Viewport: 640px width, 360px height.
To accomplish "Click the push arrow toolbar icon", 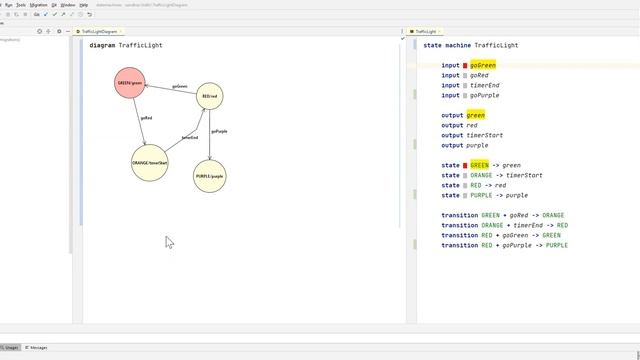I will (63, 14).
